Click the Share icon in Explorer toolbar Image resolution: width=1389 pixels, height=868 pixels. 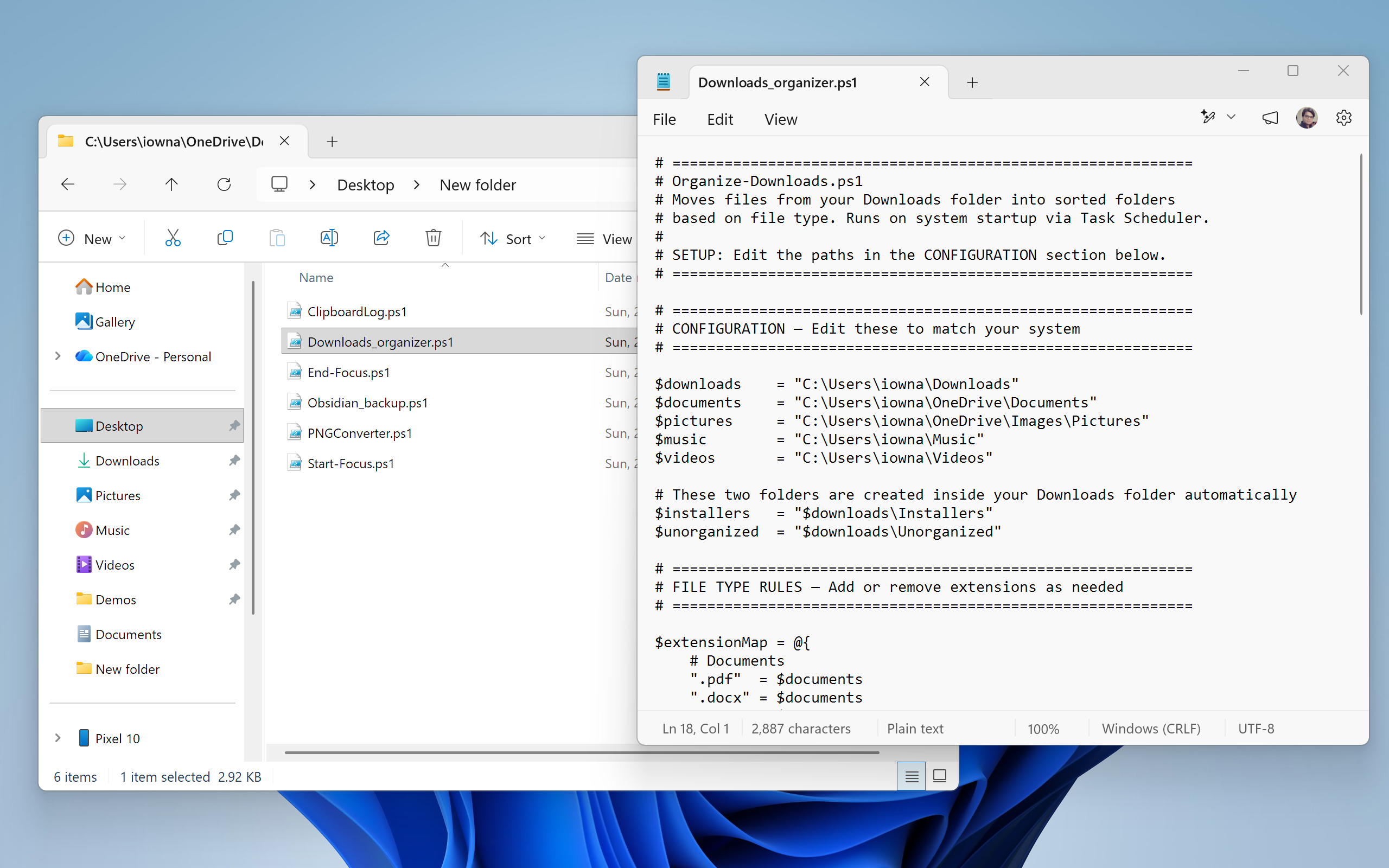381,238
